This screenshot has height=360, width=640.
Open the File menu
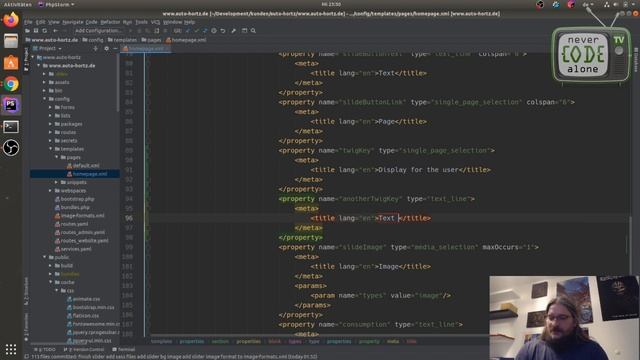(28, 22)
